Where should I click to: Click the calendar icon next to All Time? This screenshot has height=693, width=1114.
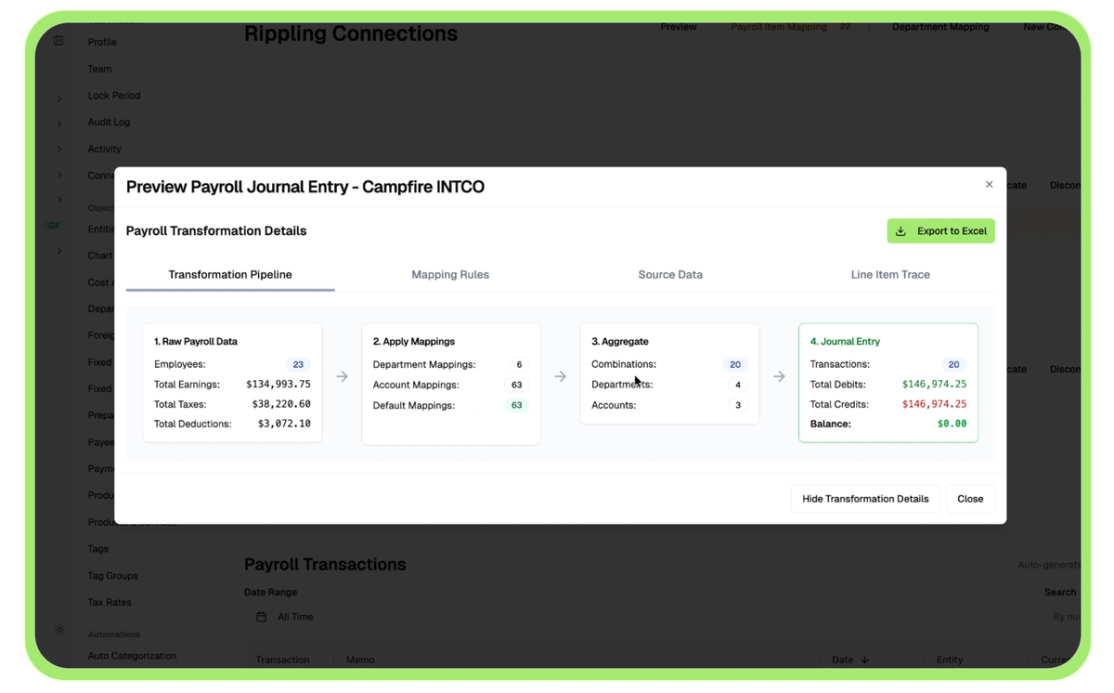261,617
